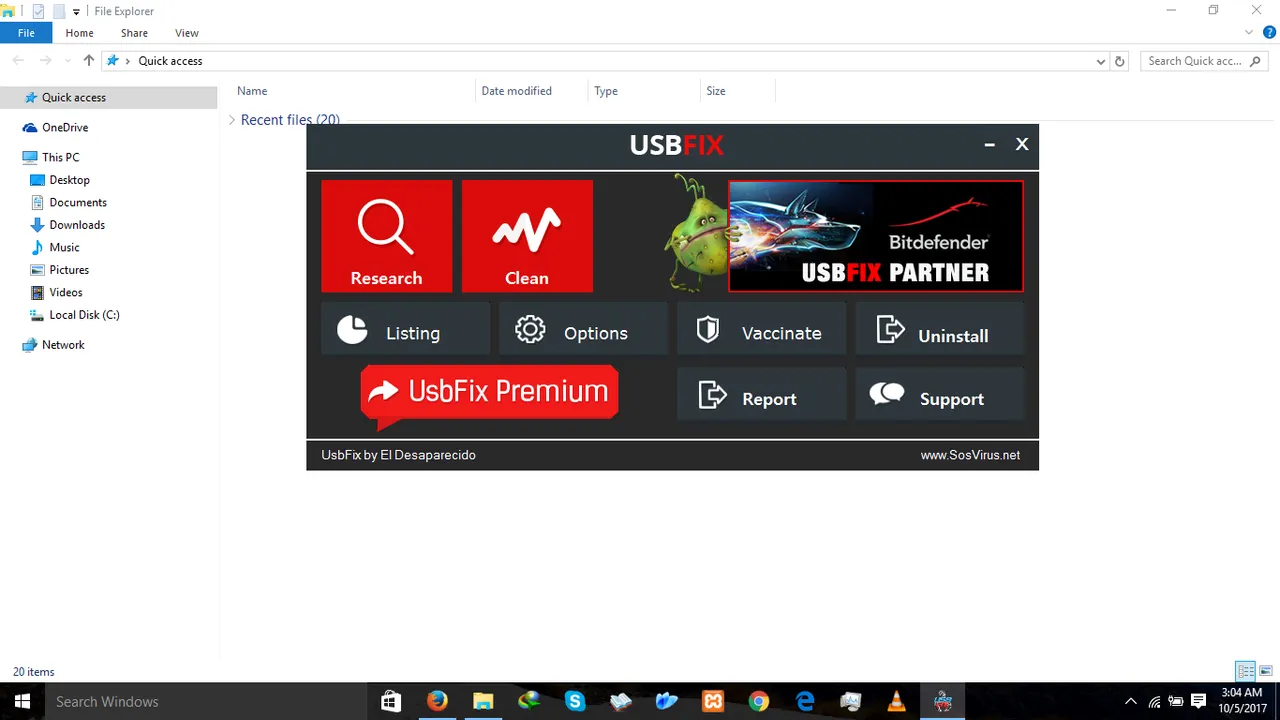This screenshot has width=1280, height=720.
Task: Launch XAMPP from the taskbar
Action: 713,701
